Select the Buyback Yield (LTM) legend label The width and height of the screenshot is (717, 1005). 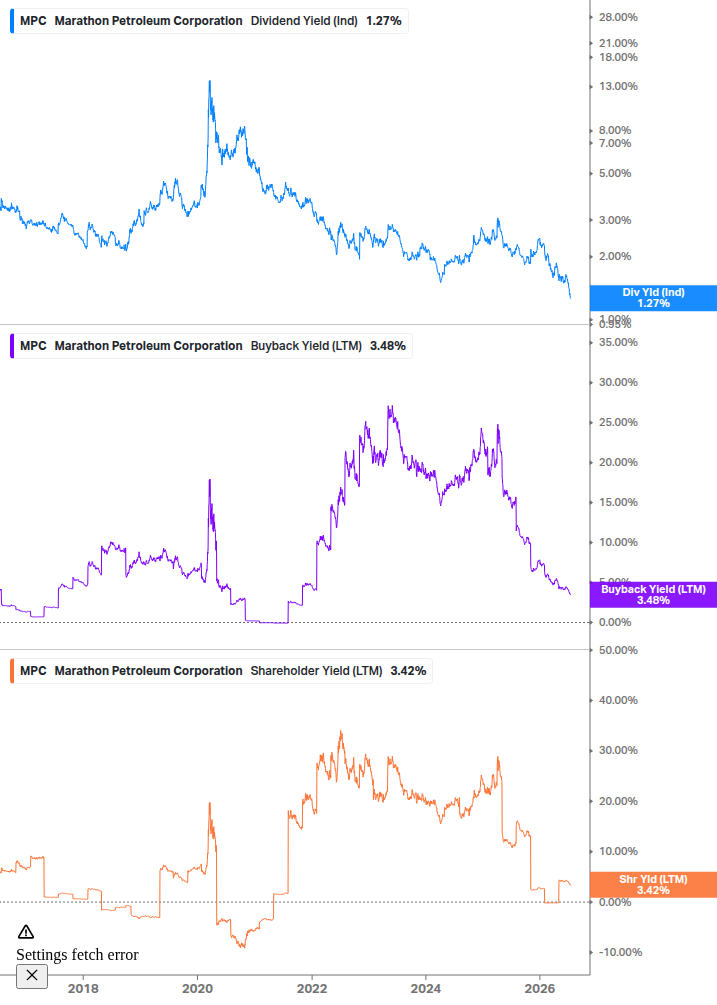point(306,345)
